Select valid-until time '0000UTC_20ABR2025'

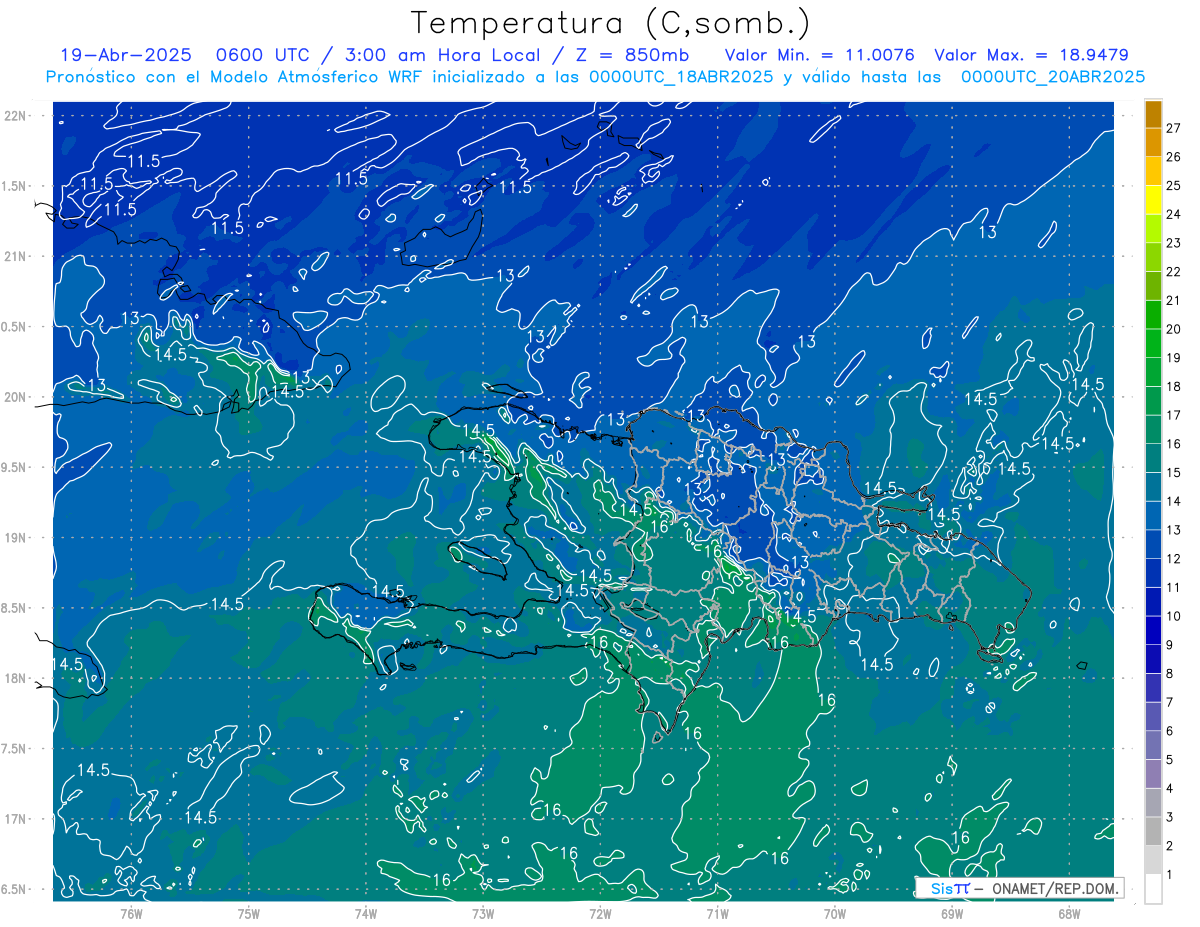[x=1053, y=77]
